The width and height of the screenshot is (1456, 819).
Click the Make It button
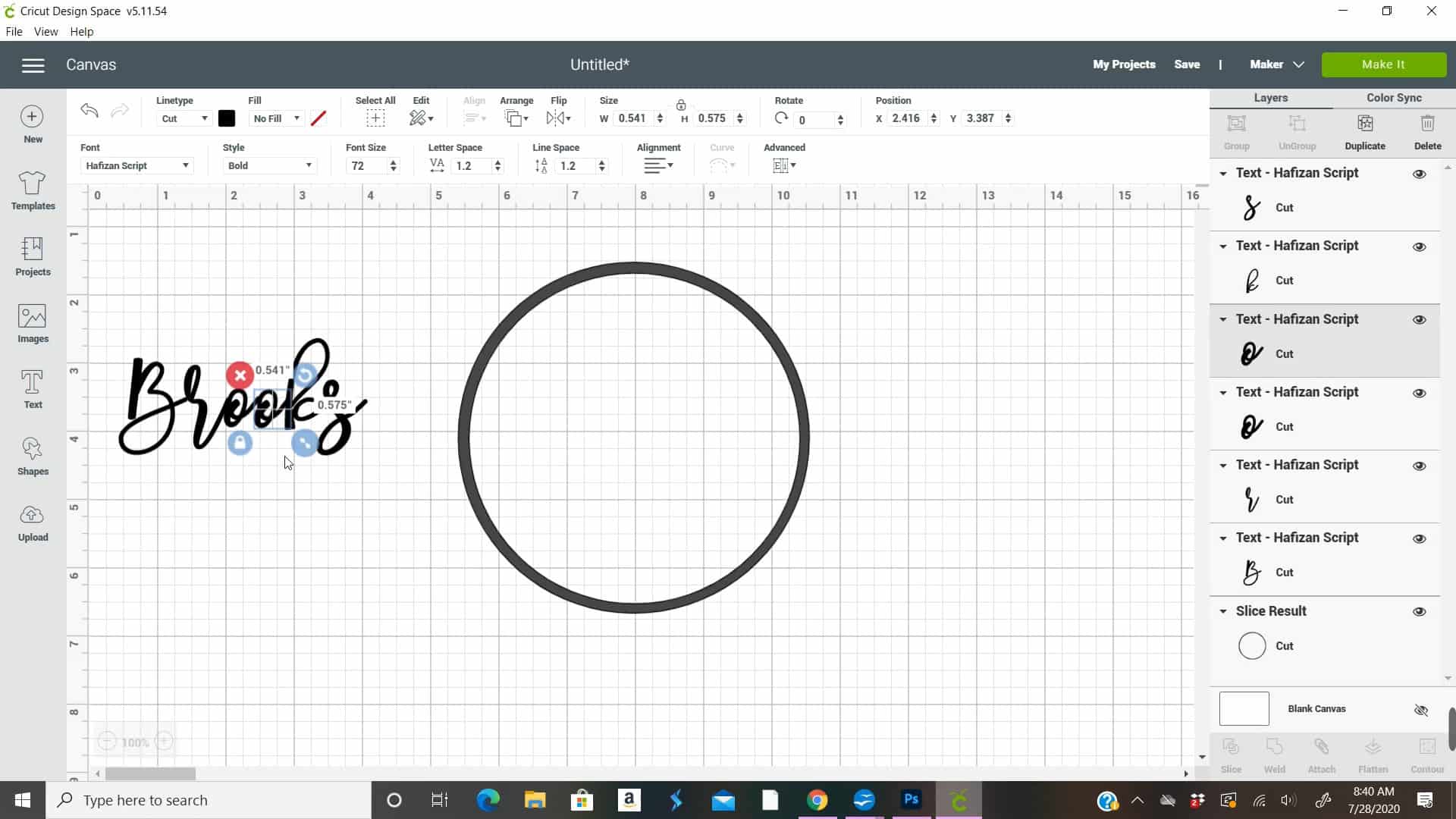1383,64
